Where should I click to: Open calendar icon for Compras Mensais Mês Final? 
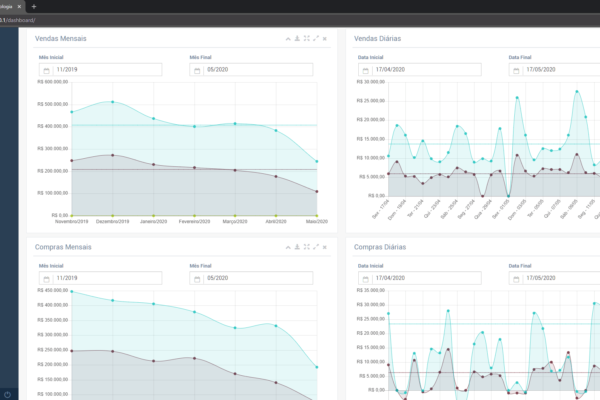(197, 279)
